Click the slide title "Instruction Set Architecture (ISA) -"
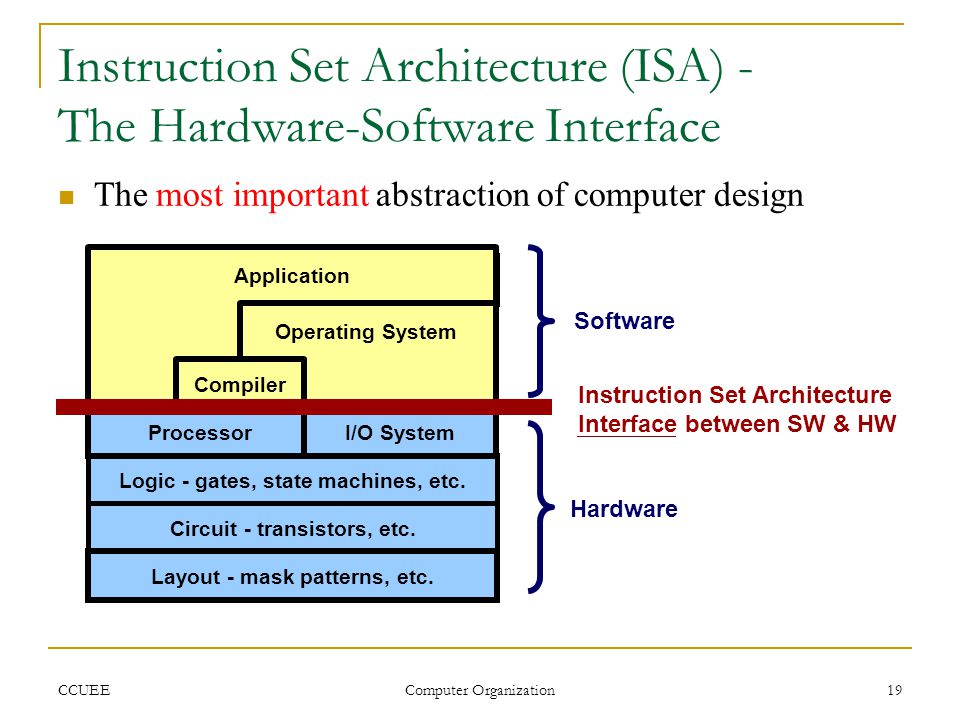The height and width of the screenshot is (720, 960). (405, 69)
